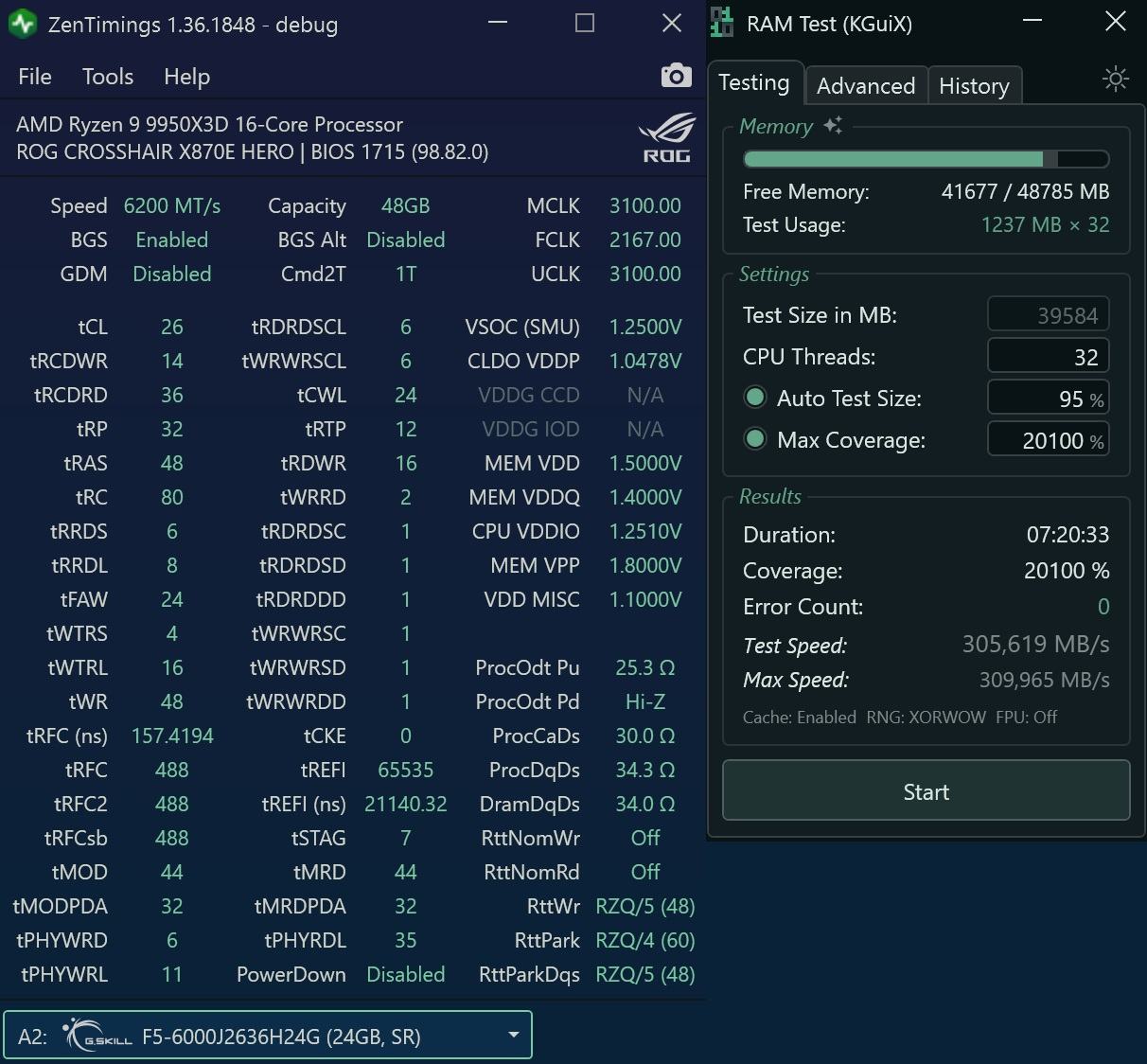
Task: Click the AMD Ryzen 9 9950X3D processor name
Action: tap(209, 124)
